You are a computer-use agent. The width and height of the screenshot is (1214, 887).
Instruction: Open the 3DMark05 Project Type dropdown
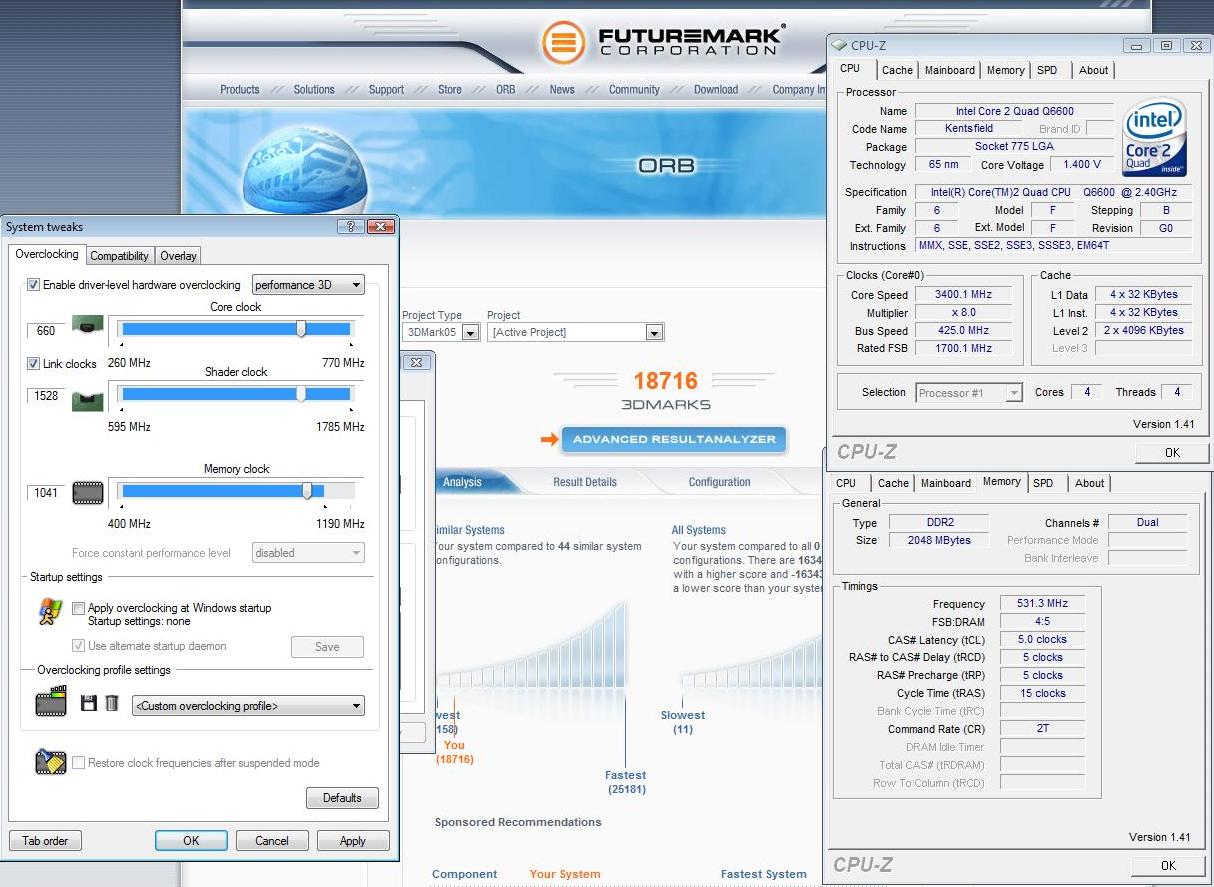(441, 332)
